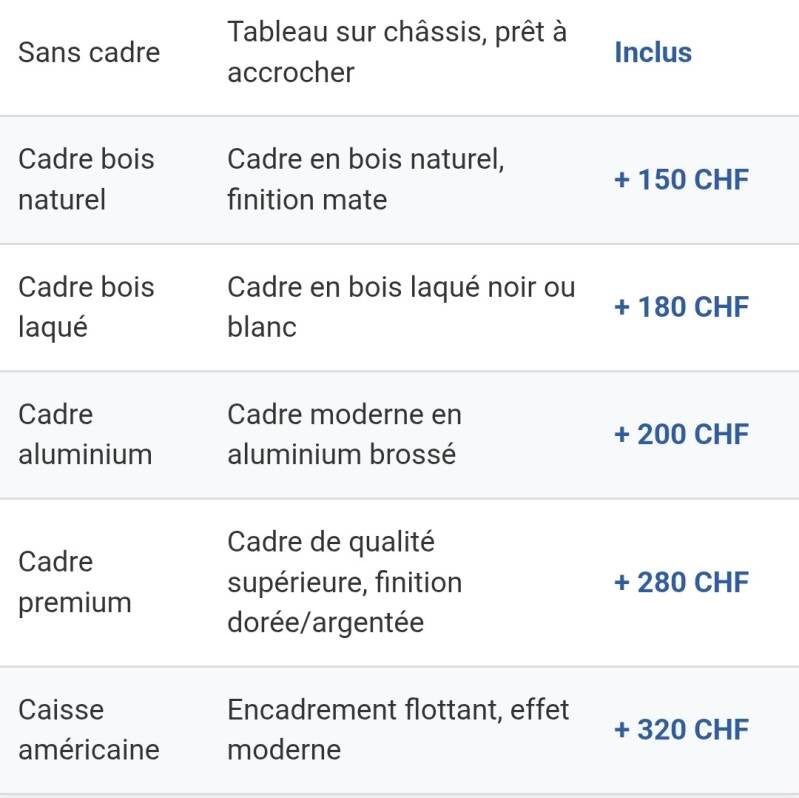Click the '+ 280 CHF' price
Viewport: 799px width, 798px height.
click(x=681, y=582)
